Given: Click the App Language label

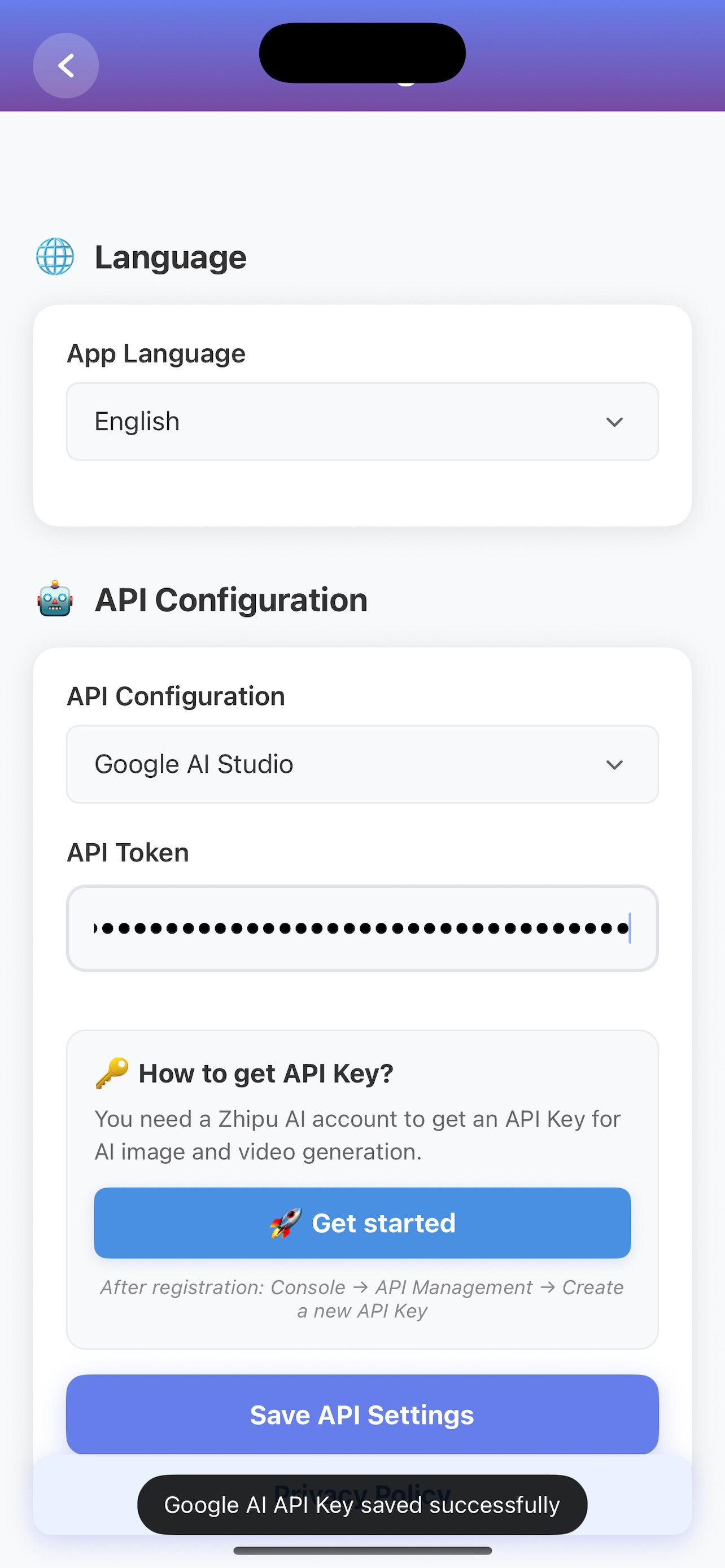Looking at the screenshot, I should [156, 353].
